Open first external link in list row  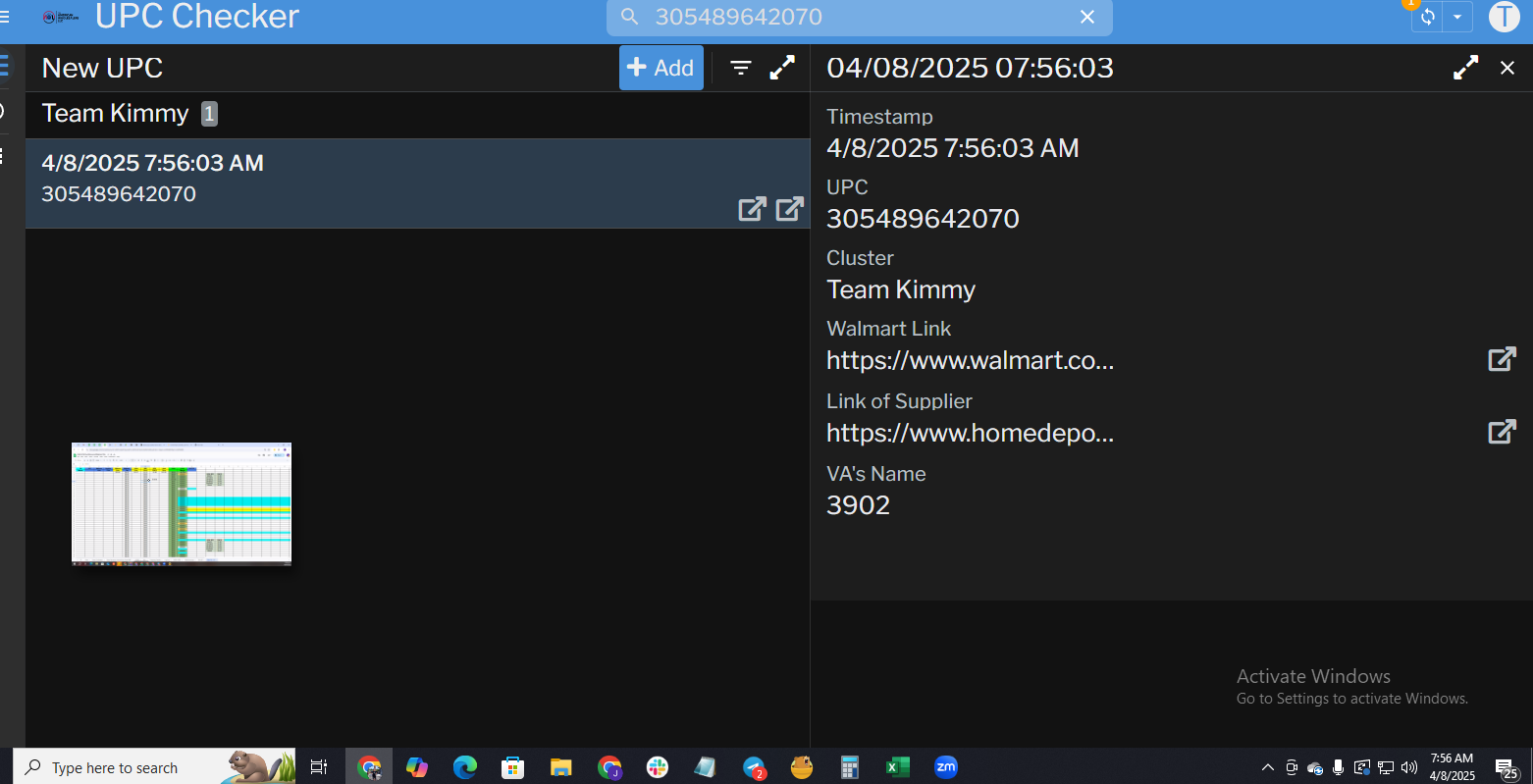[x=752, y=209]
